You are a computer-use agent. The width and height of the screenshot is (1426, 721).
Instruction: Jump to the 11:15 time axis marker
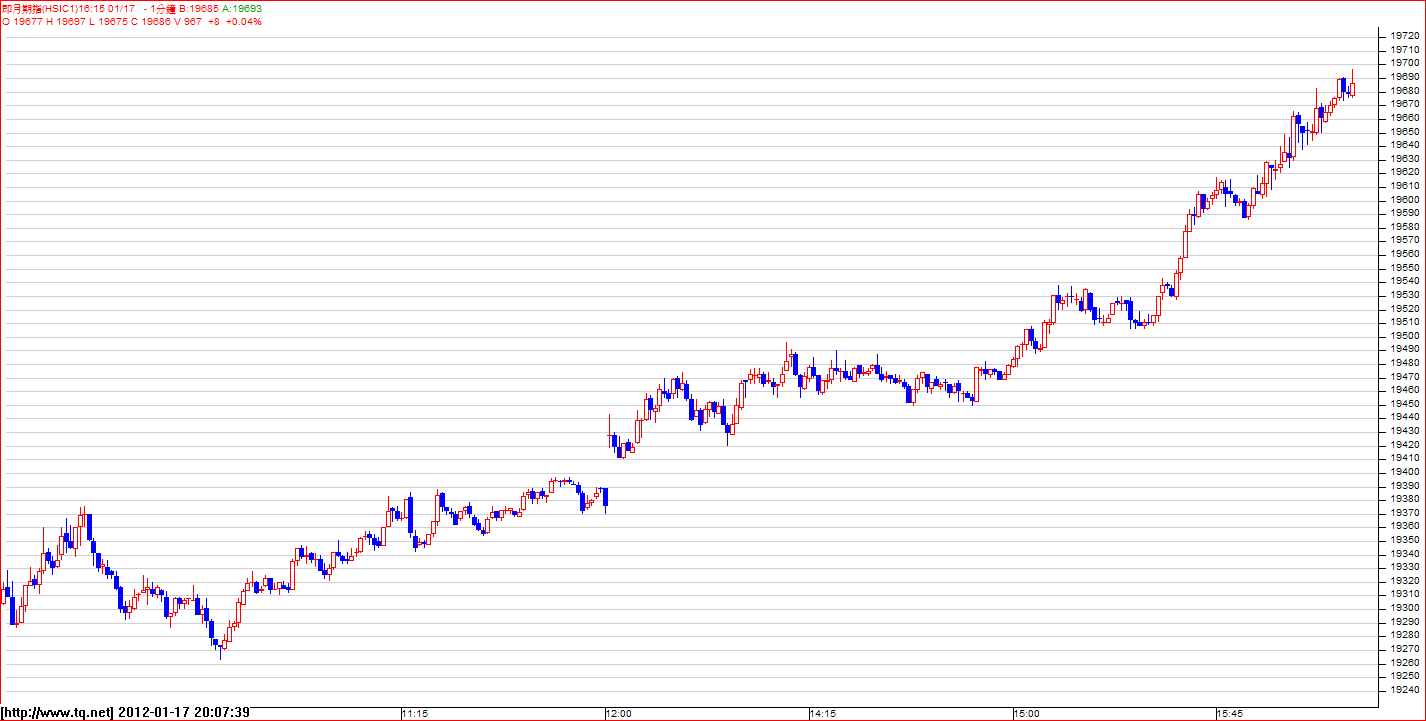(414, 713)
